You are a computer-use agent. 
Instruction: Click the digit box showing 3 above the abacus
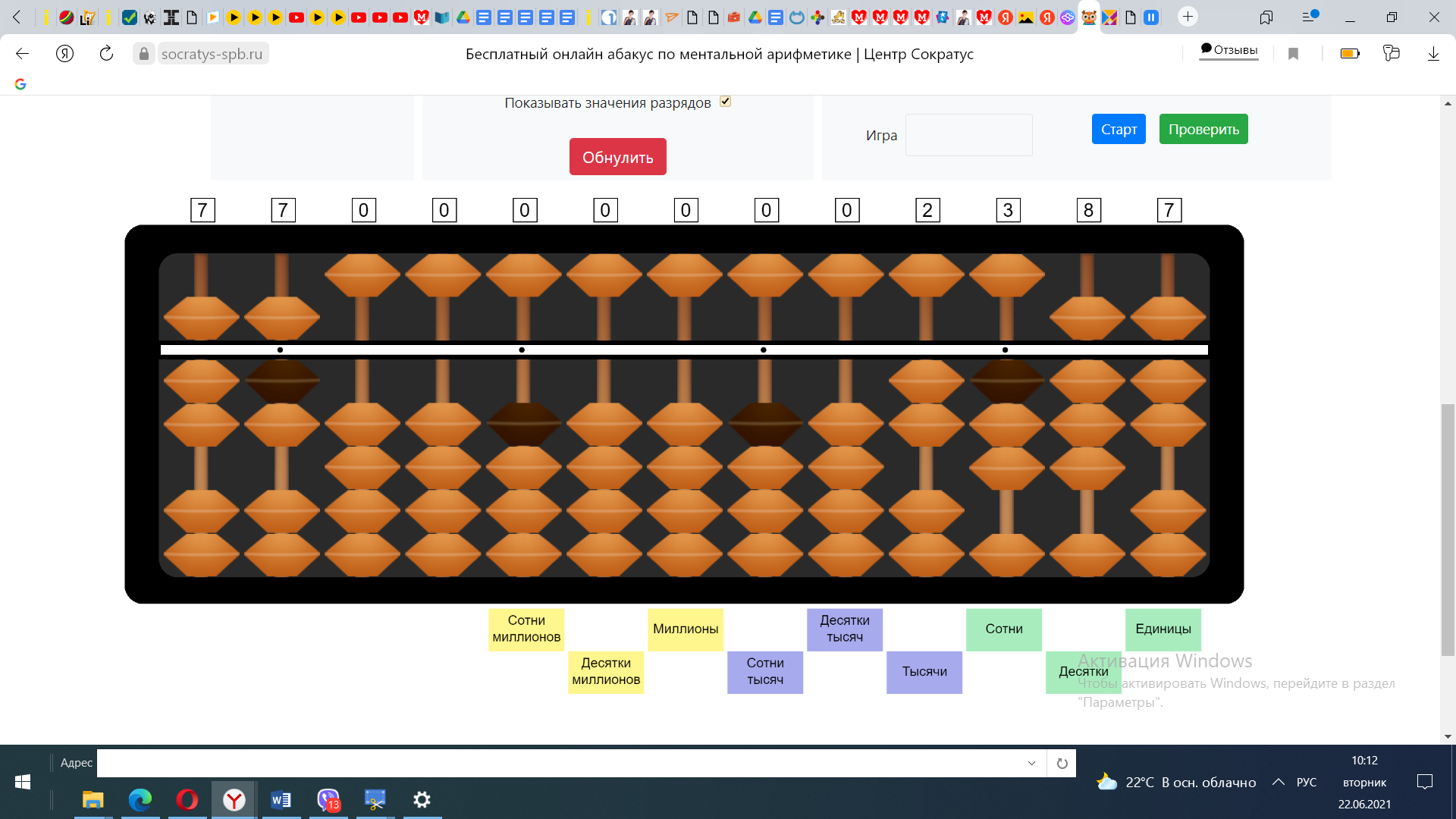(1008, 210)
